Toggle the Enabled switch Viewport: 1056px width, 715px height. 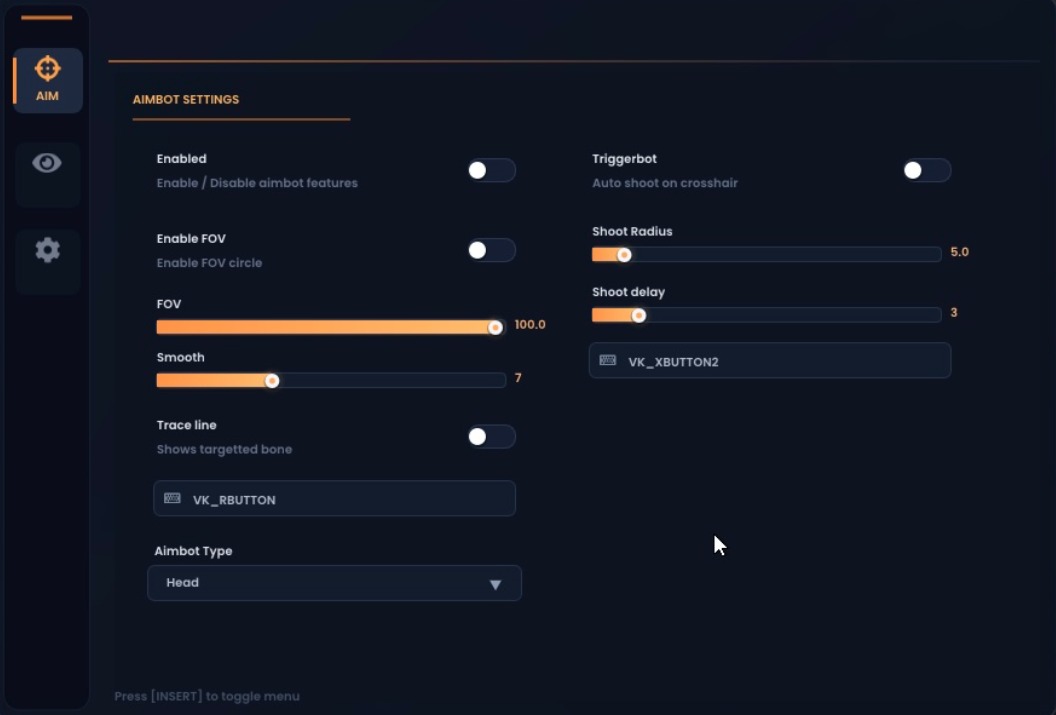click(x=491, y=170)
